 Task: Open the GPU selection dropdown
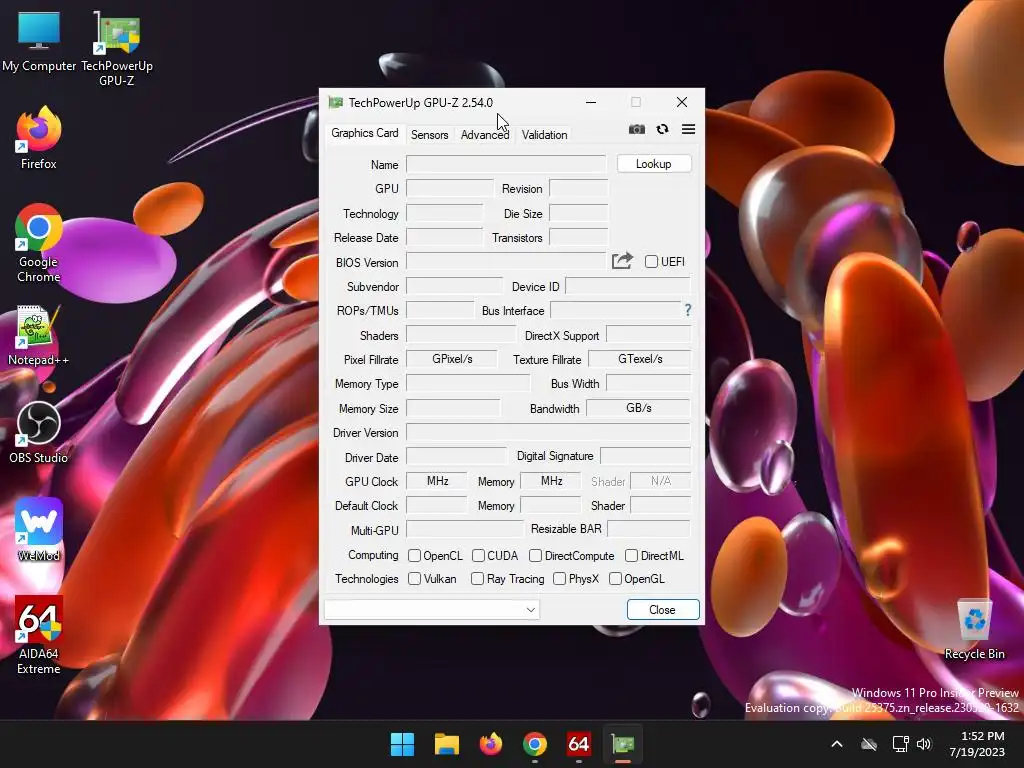432,609
